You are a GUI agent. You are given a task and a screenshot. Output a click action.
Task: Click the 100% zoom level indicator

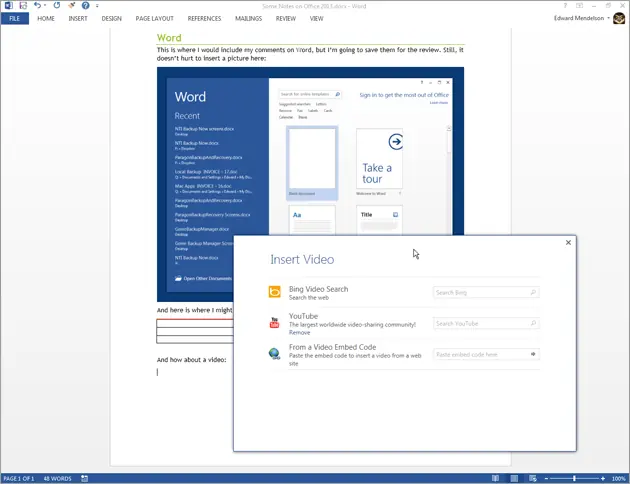coord(618,478)
